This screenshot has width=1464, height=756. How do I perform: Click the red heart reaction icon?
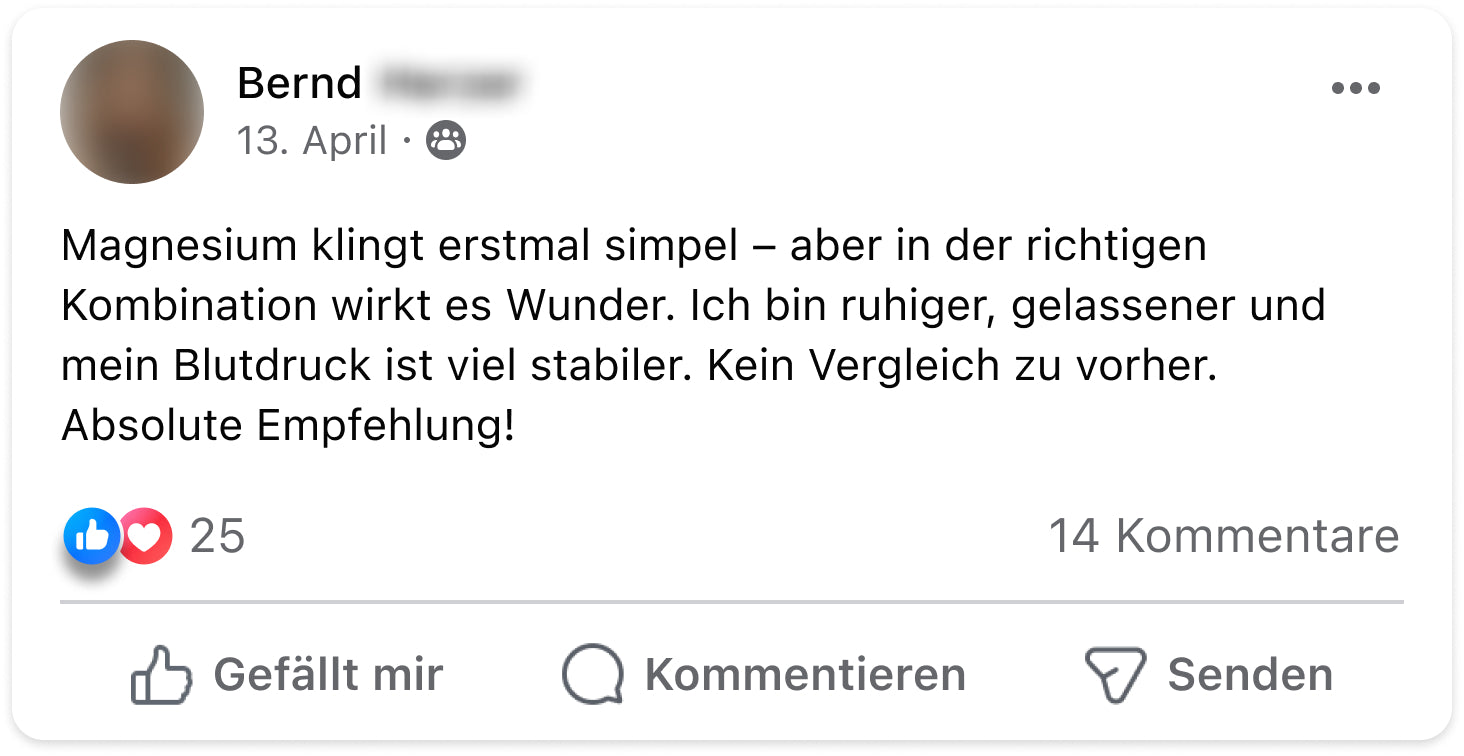146,537
